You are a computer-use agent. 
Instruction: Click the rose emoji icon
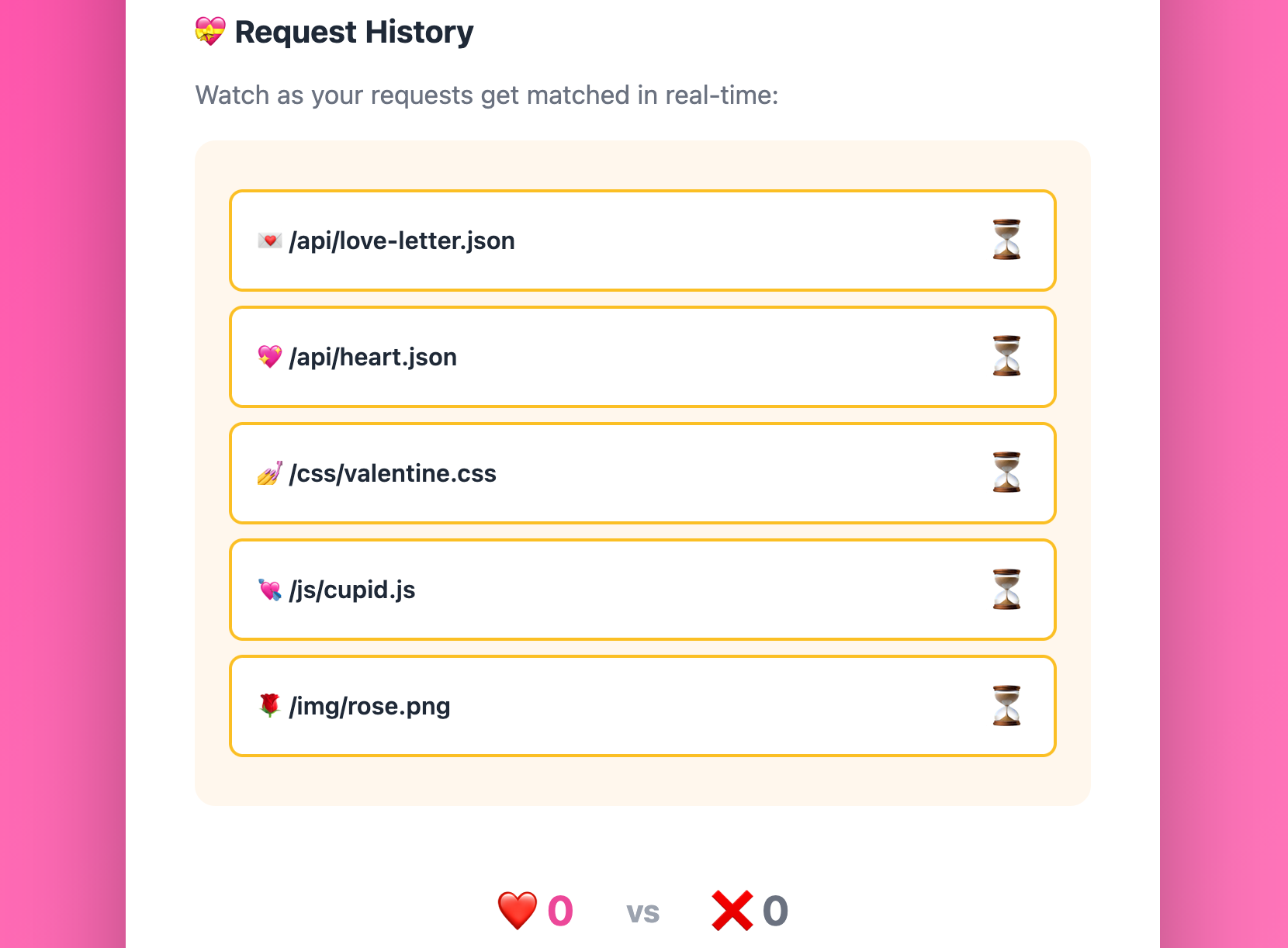269,705
